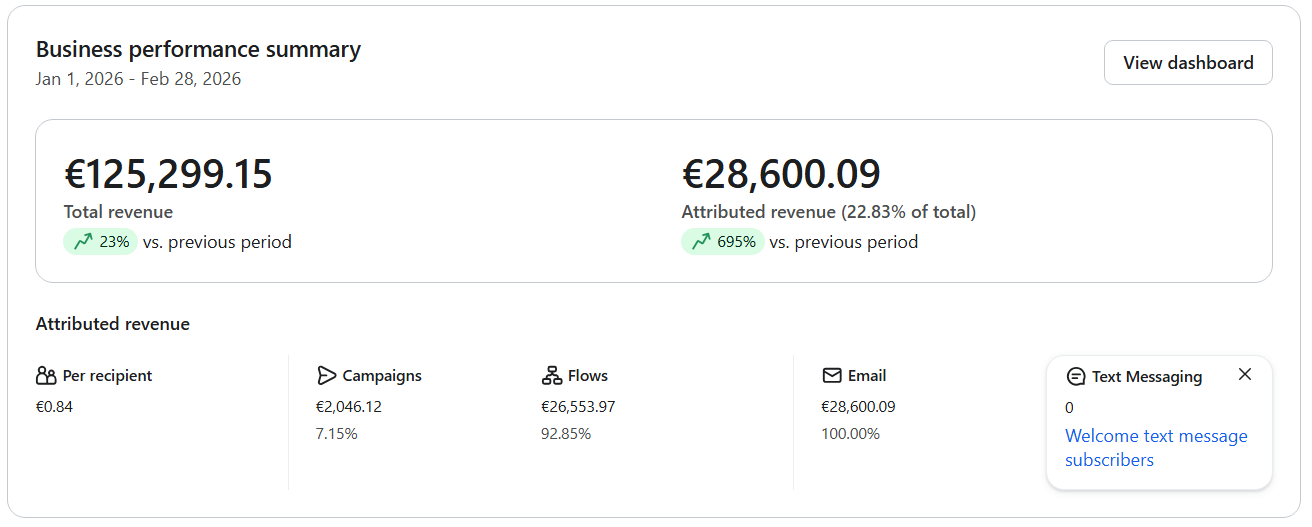Screen dimensions: 1312x527
Task: Click the Email envelope icon
Action: coord(832,376)
